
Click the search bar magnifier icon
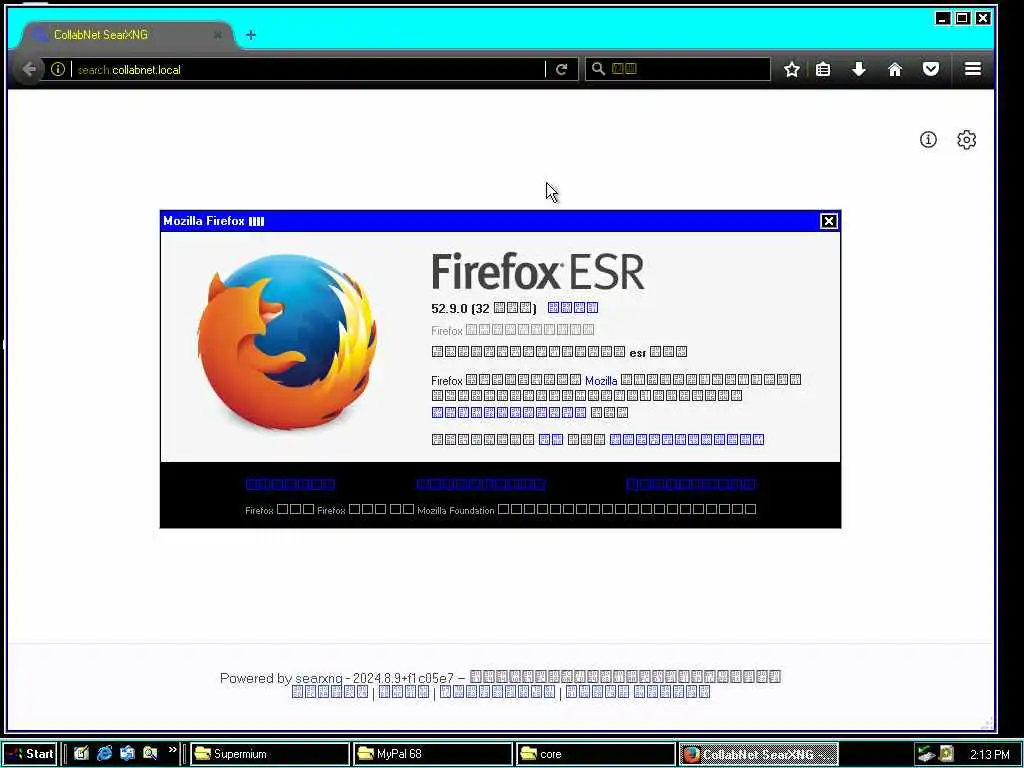click(x=598, y=69)
